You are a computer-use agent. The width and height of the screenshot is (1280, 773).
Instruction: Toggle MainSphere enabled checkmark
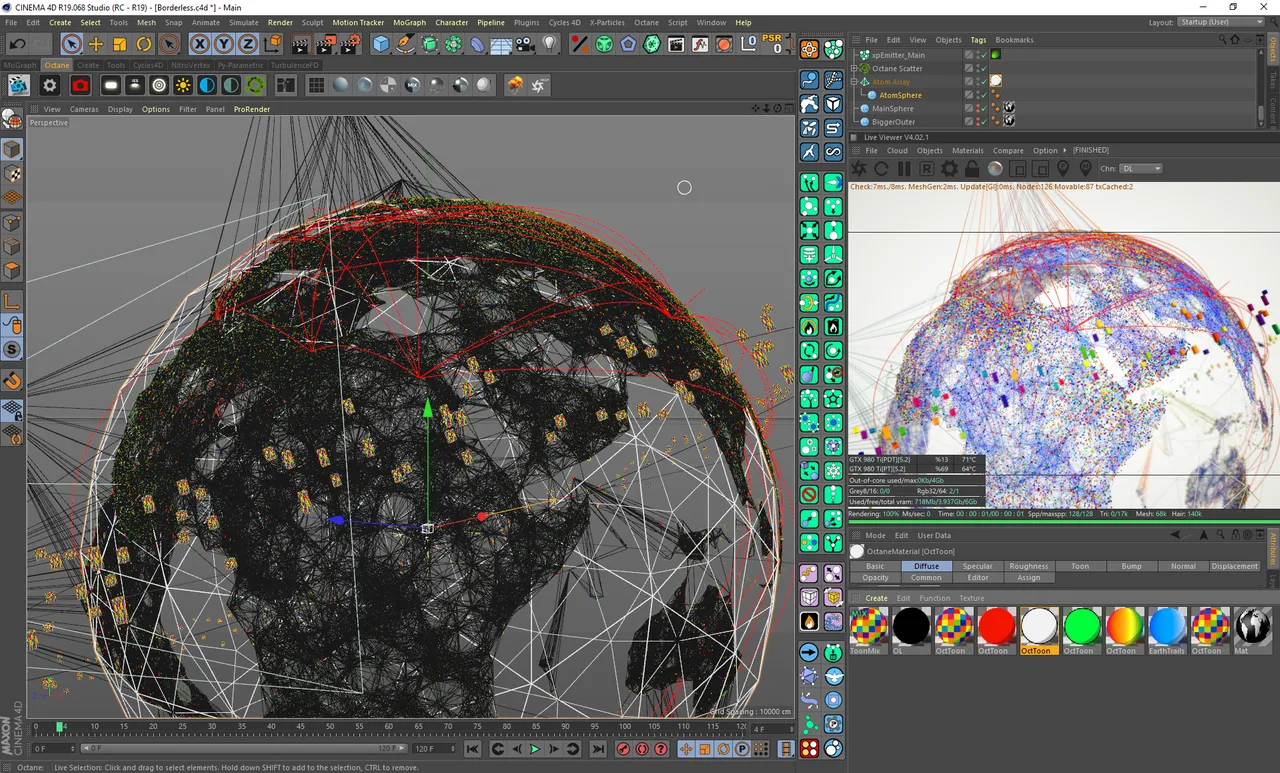pyautogui.click(x=982, y=108)
